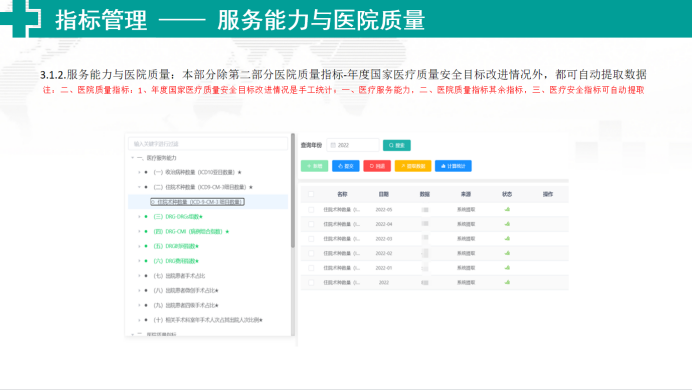Expand the (六) DRG node arrow

pos(139,261)
